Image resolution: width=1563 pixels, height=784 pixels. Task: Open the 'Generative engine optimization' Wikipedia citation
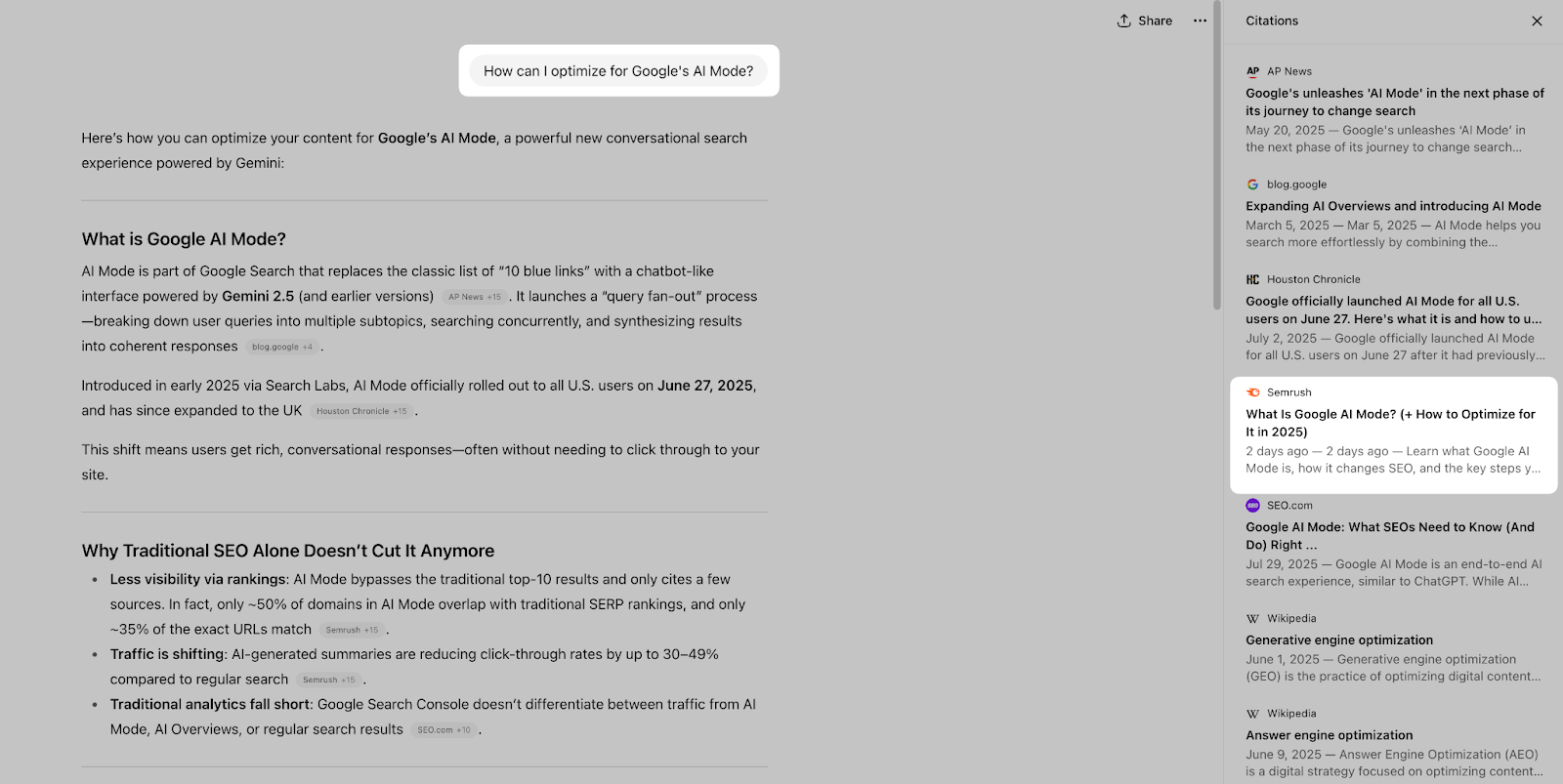click(1339, 640)
